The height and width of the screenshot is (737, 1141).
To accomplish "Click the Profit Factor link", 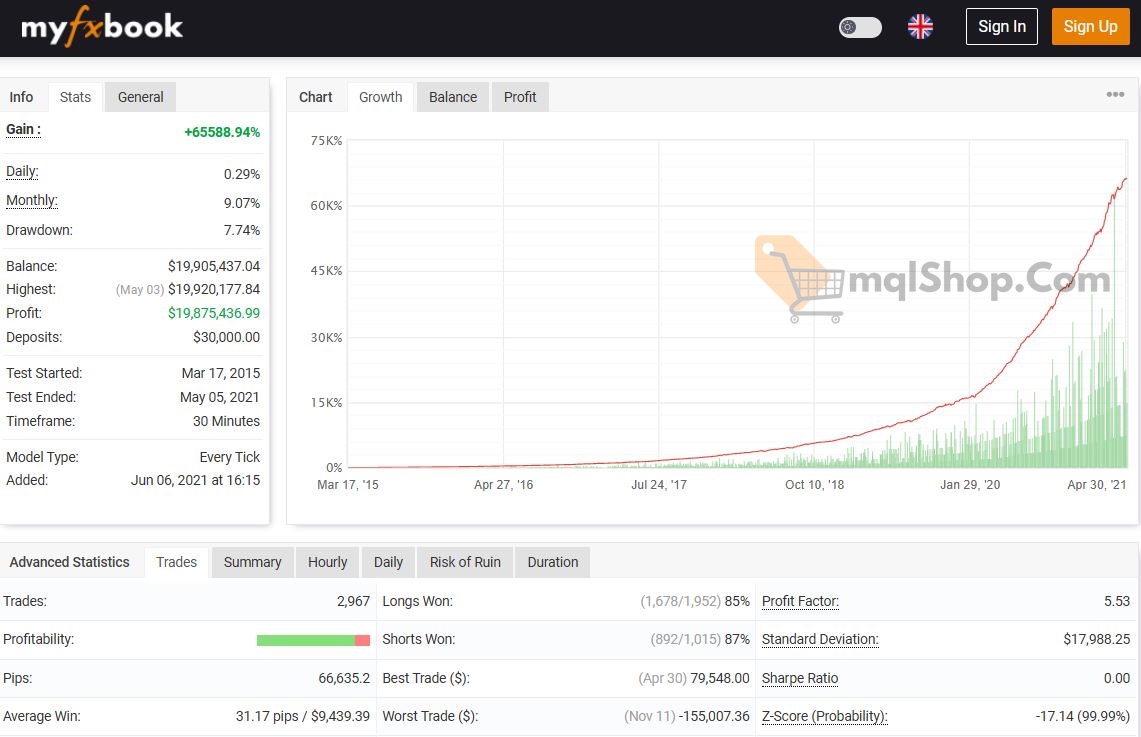I will 800,601.
